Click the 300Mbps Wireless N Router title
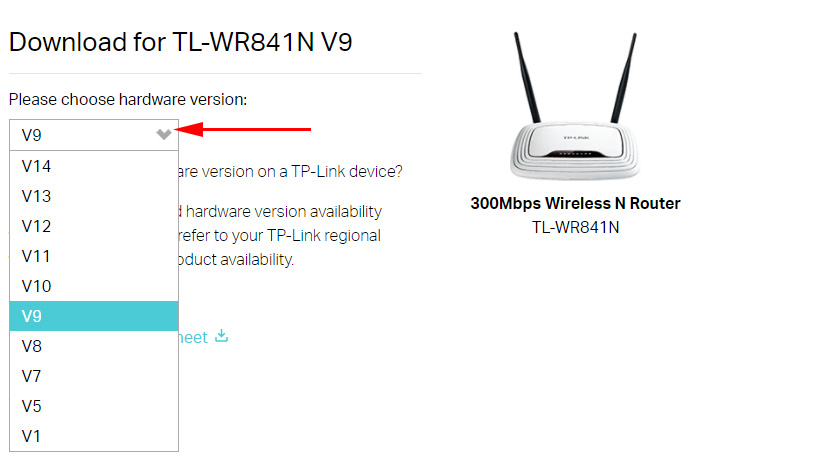Image resolution: width=835 pixels, height=475 pixels. tap(575, 203)
